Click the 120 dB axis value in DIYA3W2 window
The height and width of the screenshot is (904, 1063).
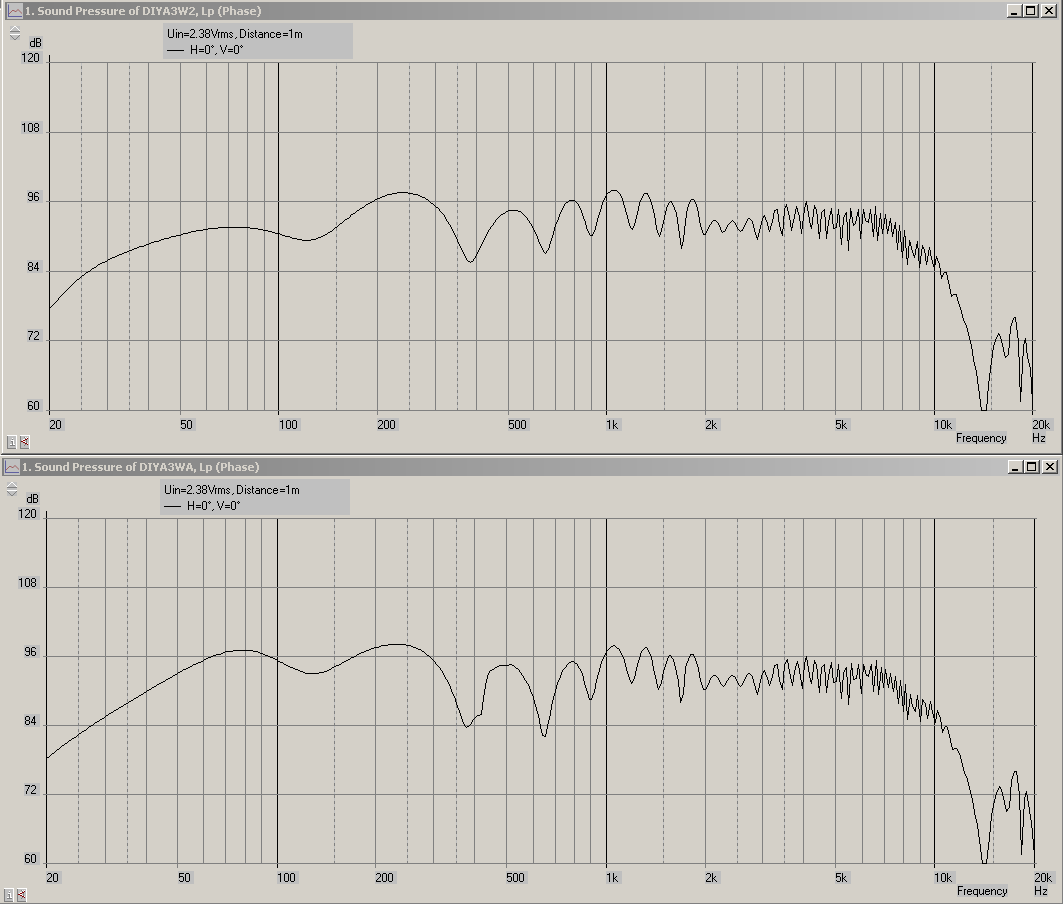coord(31,58)
